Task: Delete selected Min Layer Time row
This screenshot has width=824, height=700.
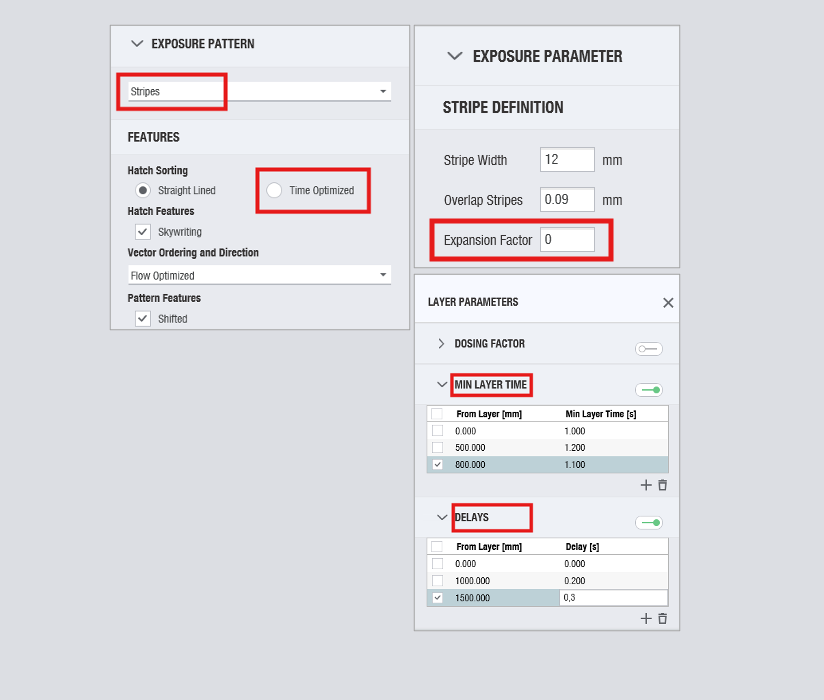Action: tap(662, 485)
